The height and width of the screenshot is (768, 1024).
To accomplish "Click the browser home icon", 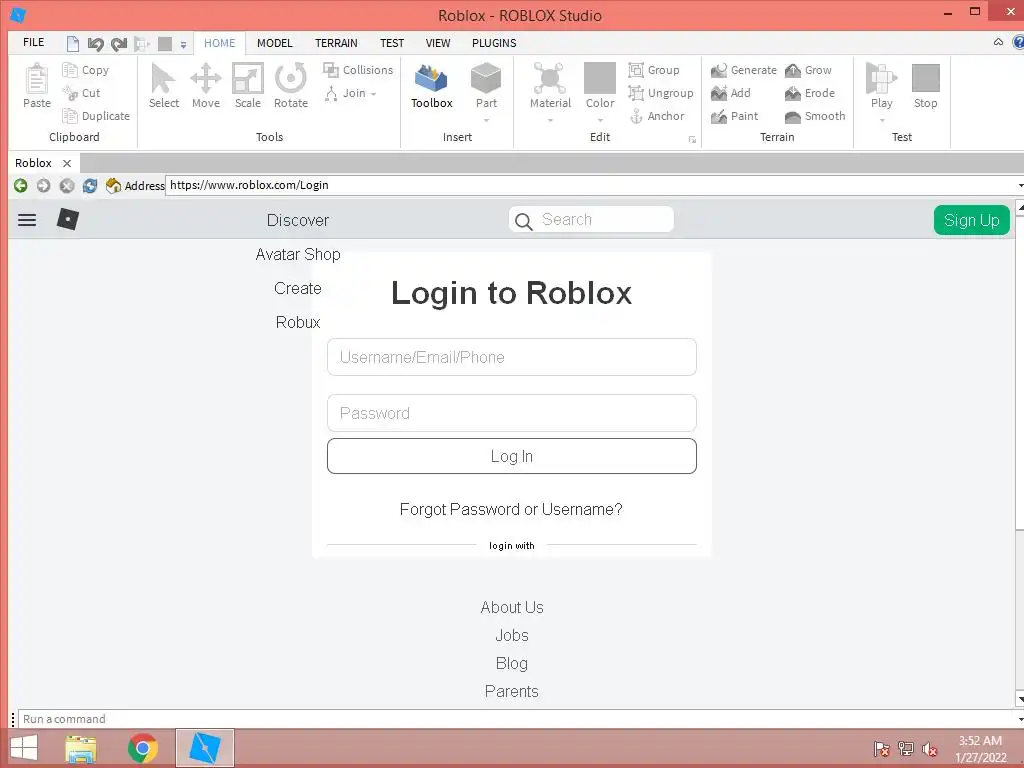I will pos(113,185).
